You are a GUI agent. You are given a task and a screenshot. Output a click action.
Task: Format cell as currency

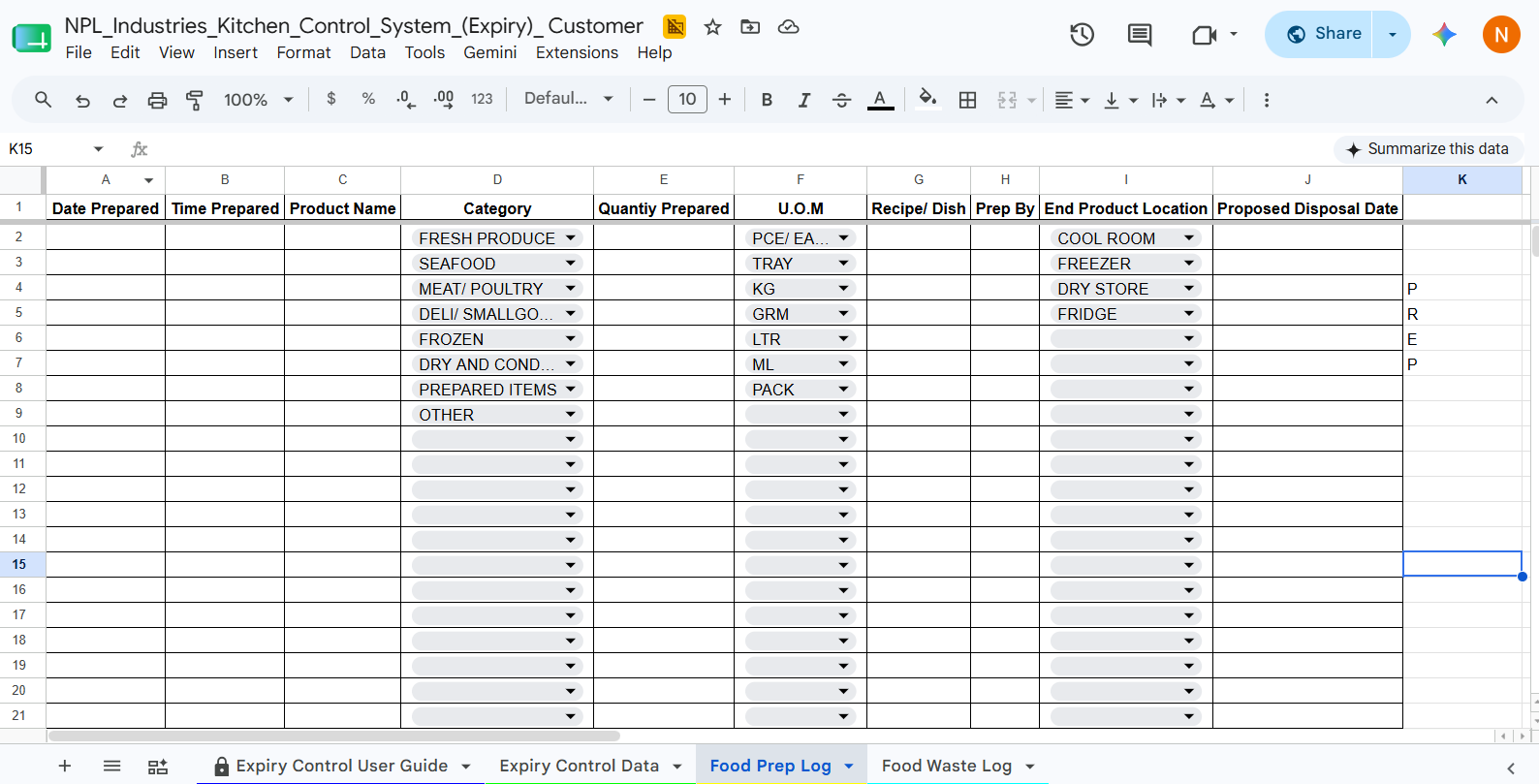331,99
